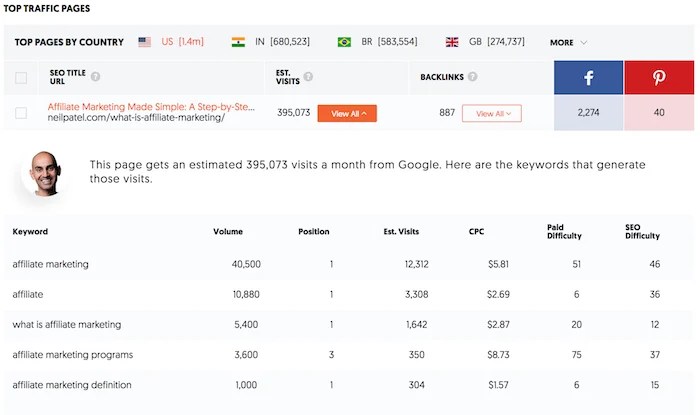Click the help icon next to Backlinks

tap(472, 77)
